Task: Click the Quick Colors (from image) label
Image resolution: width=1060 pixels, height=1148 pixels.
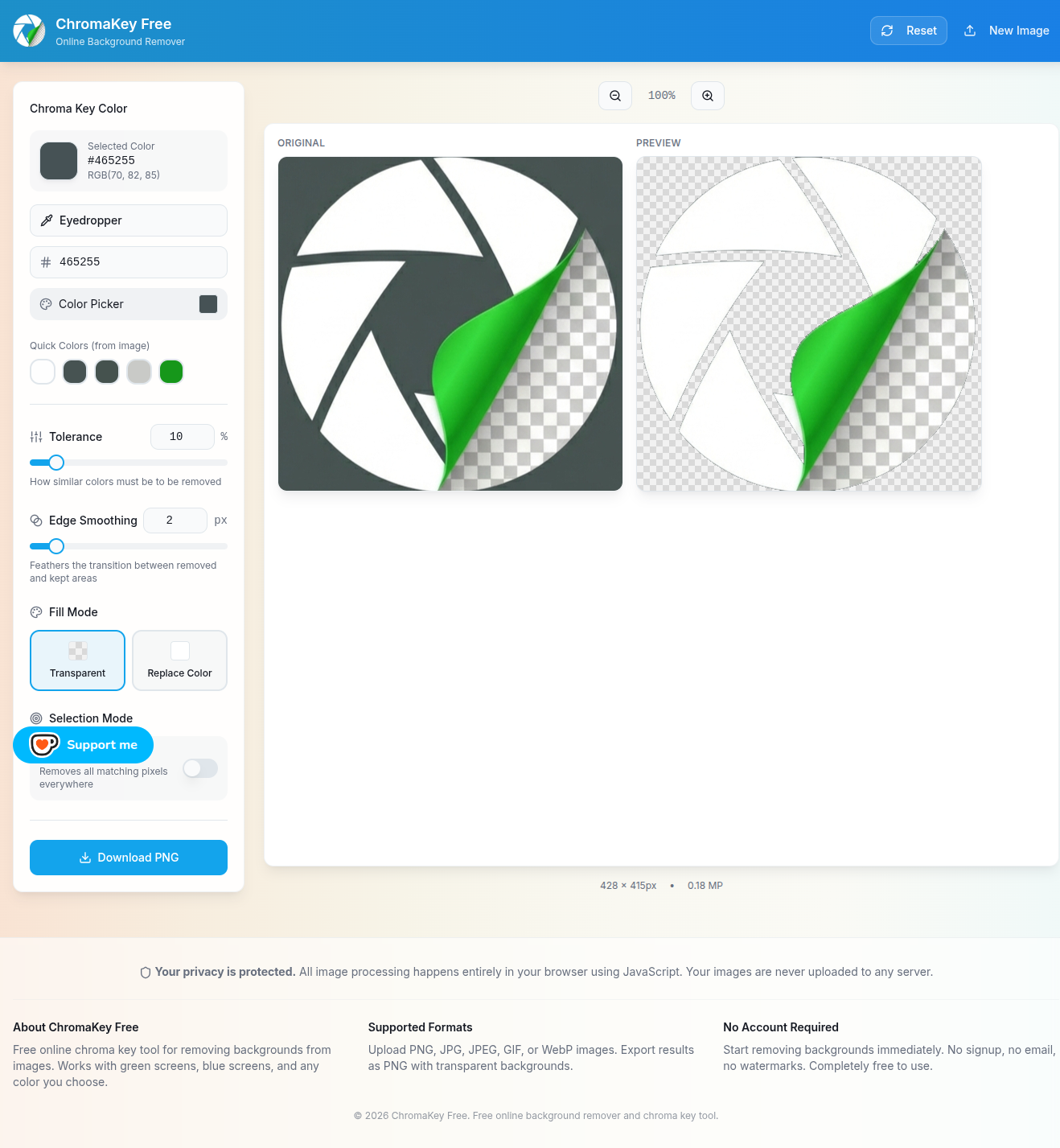Action: tap(90, 346)
